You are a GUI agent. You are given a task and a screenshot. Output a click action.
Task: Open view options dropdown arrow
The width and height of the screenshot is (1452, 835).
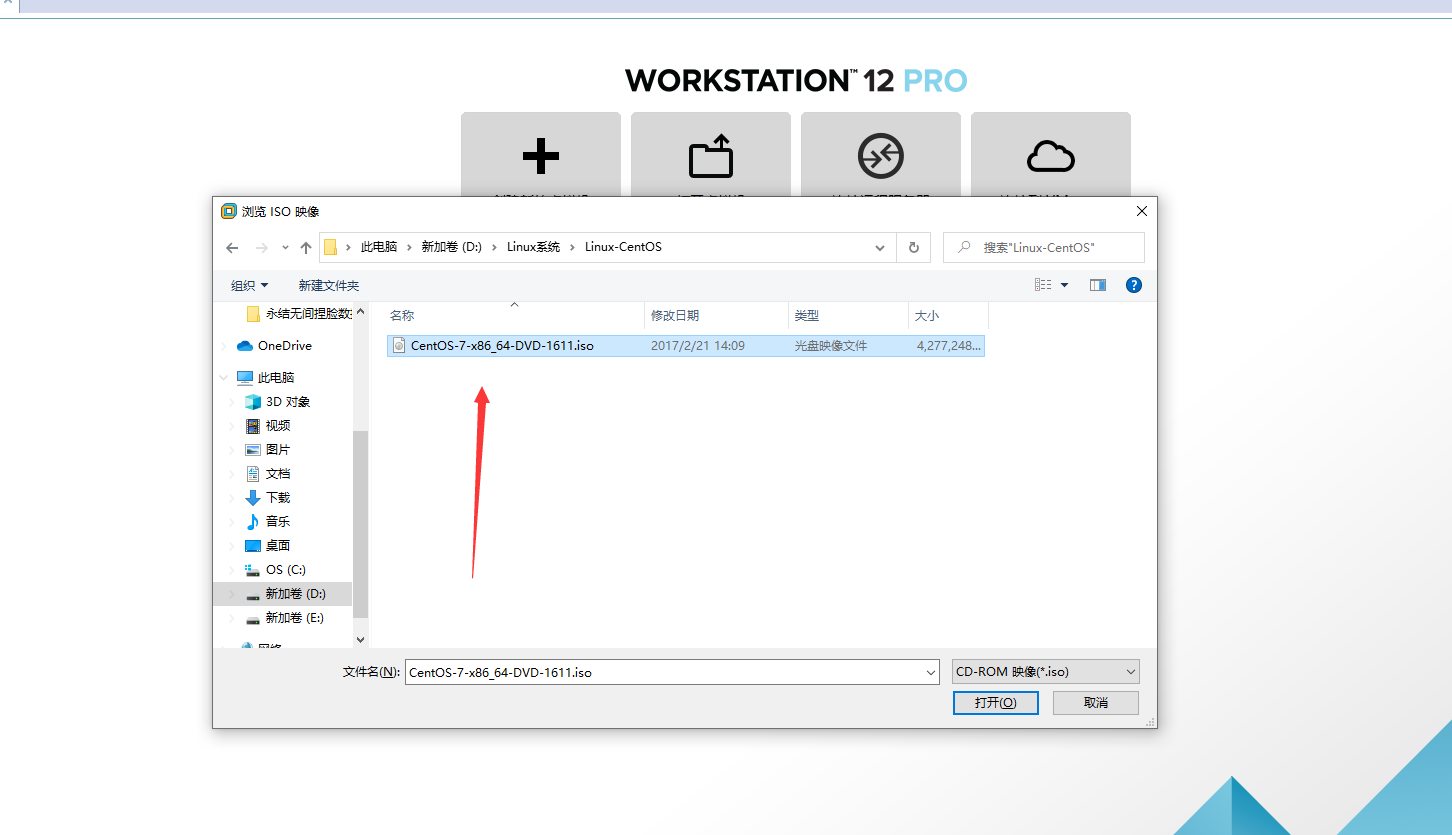tap(1064, 285)
